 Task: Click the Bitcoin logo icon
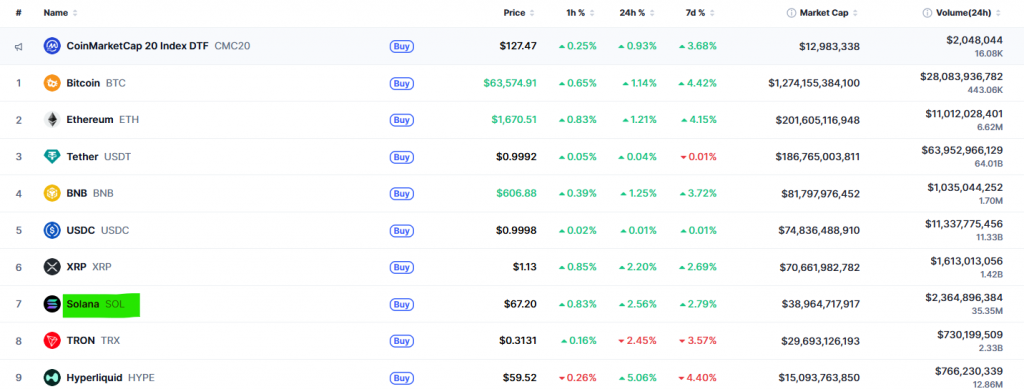click(52, 83)
